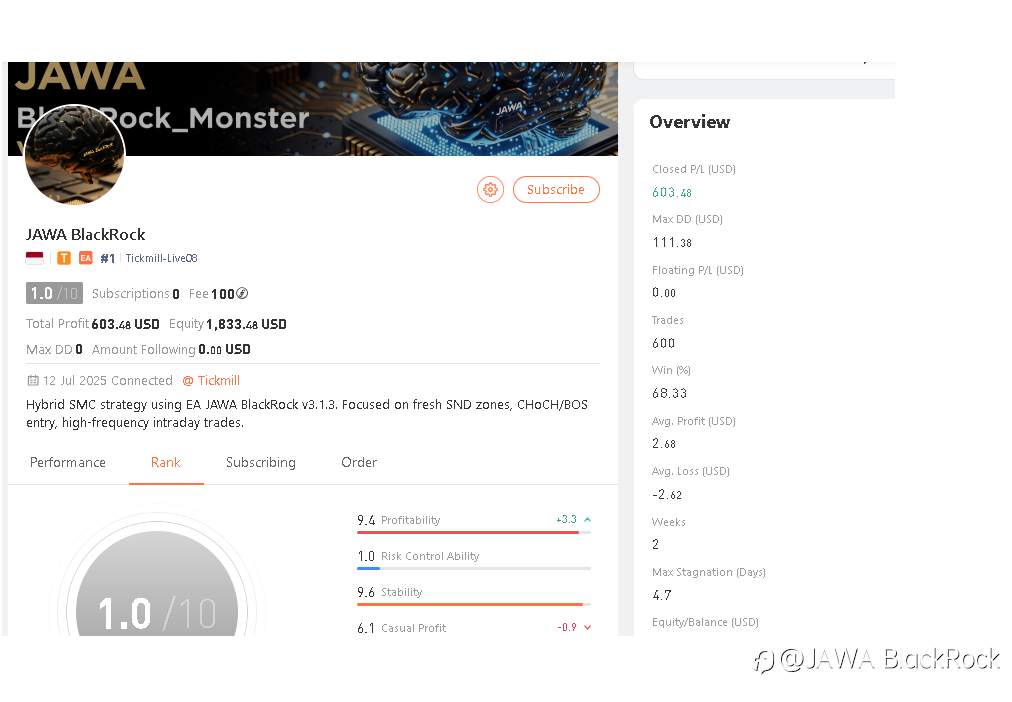This screenshot has width=1012, height=702.
Task: Click the orange T badge icon
Action: (64, 258)
